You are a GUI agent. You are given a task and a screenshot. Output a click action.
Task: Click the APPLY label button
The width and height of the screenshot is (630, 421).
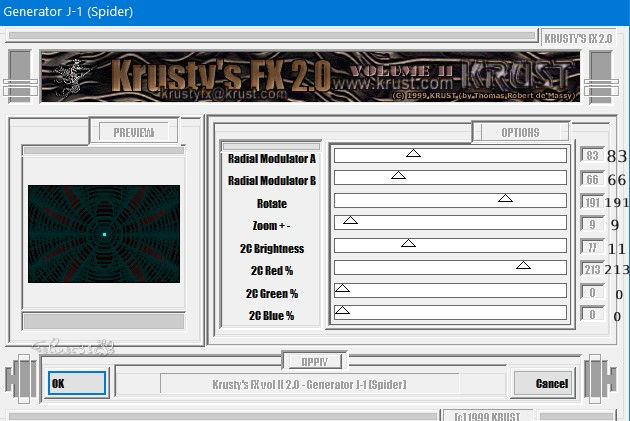pos(315,362)
